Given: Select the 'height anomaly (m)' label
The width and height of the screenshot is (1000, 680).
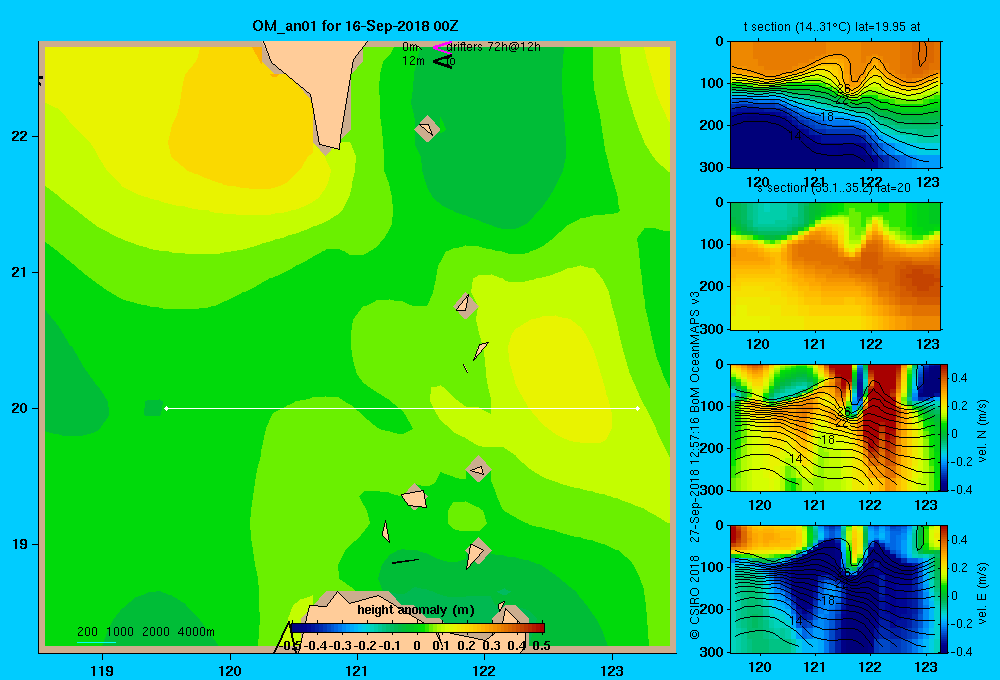Looking at the screenshot, I should [416, 610].
